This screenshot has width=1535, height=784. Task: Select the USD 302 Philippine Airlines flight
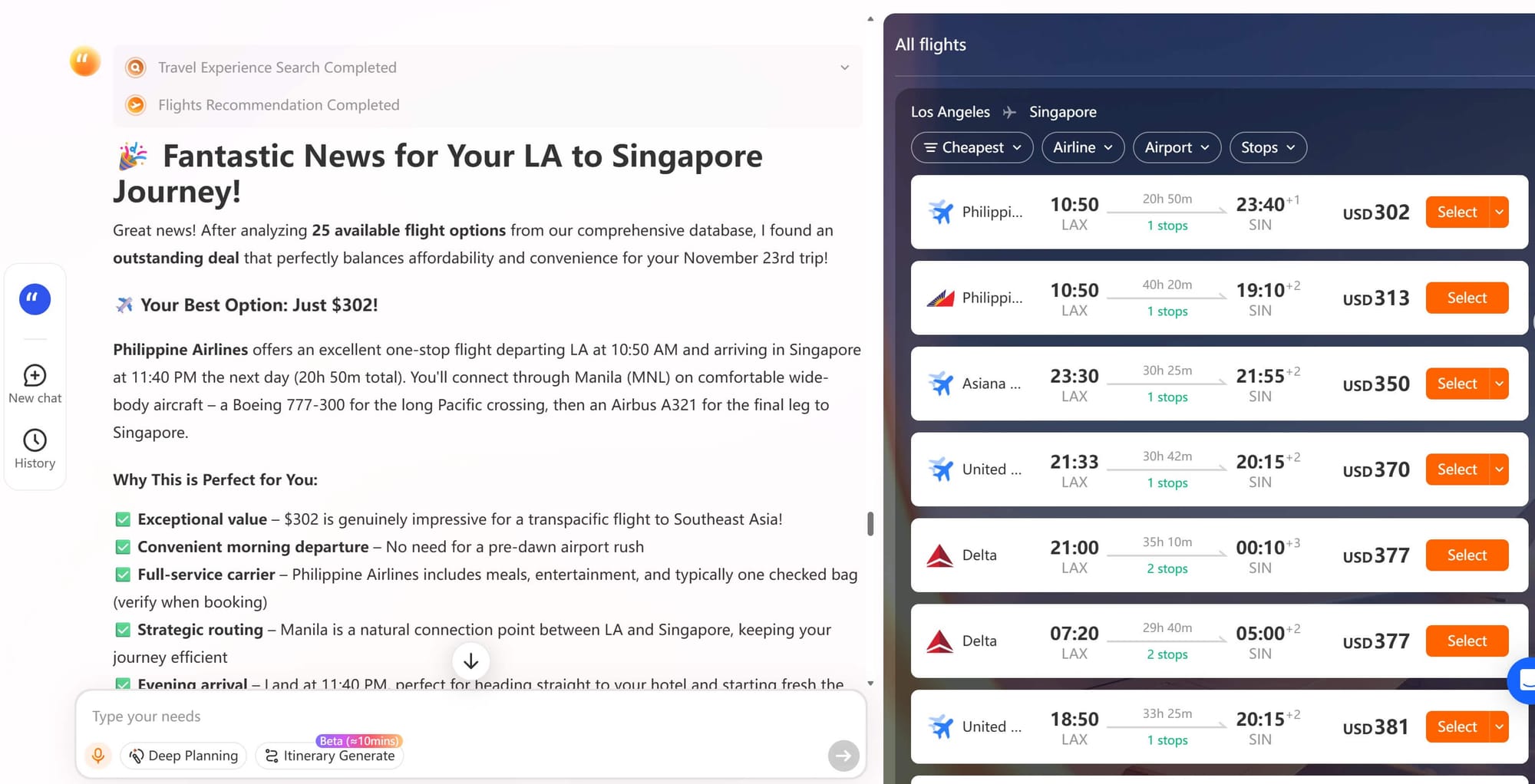point(1456,212)
